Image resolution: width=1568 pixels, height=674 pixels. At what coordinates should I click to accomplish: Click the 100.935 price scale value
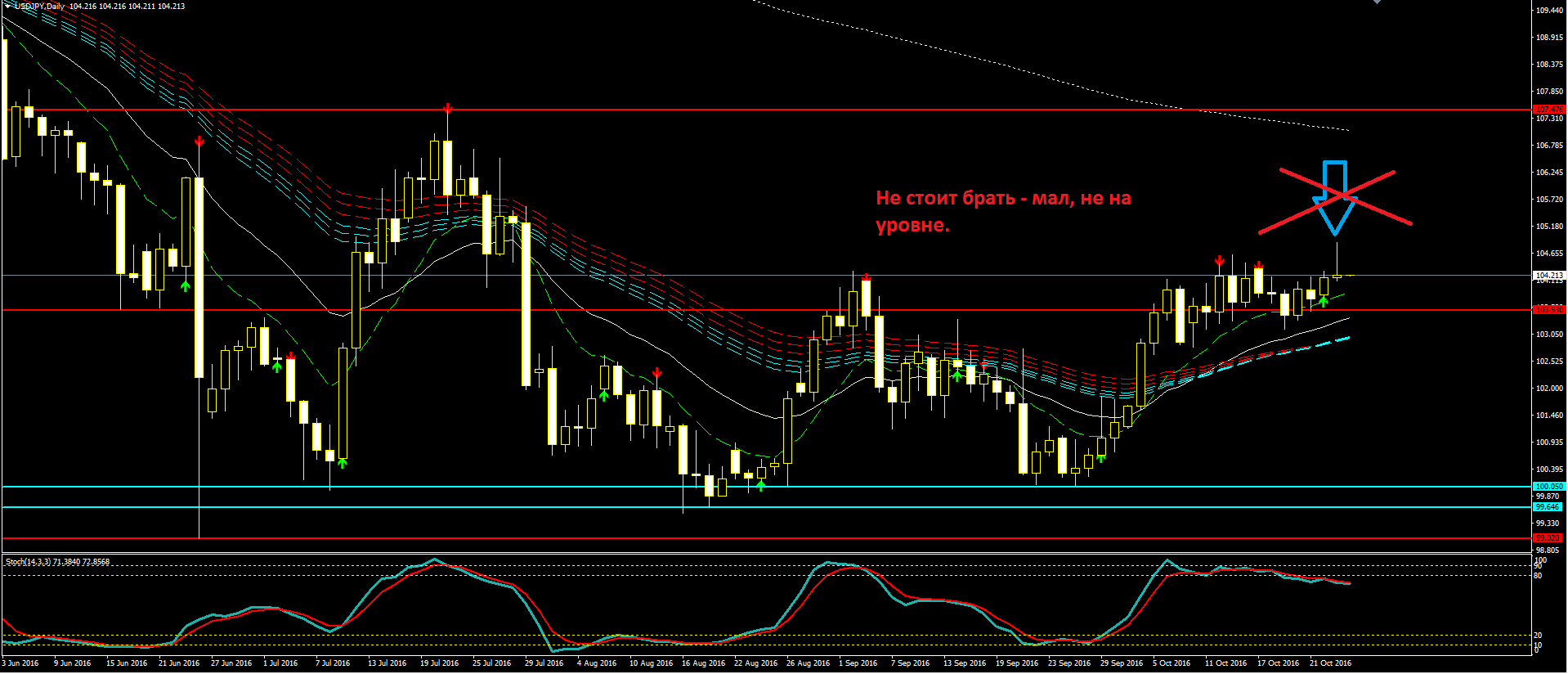point(1549,443)
